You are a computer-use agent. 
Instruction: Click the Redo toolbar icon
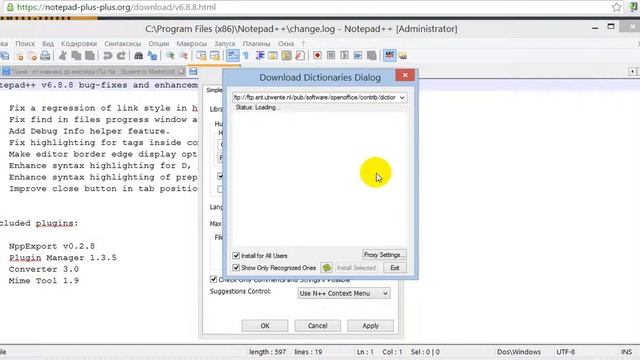[x=121, y=56]
